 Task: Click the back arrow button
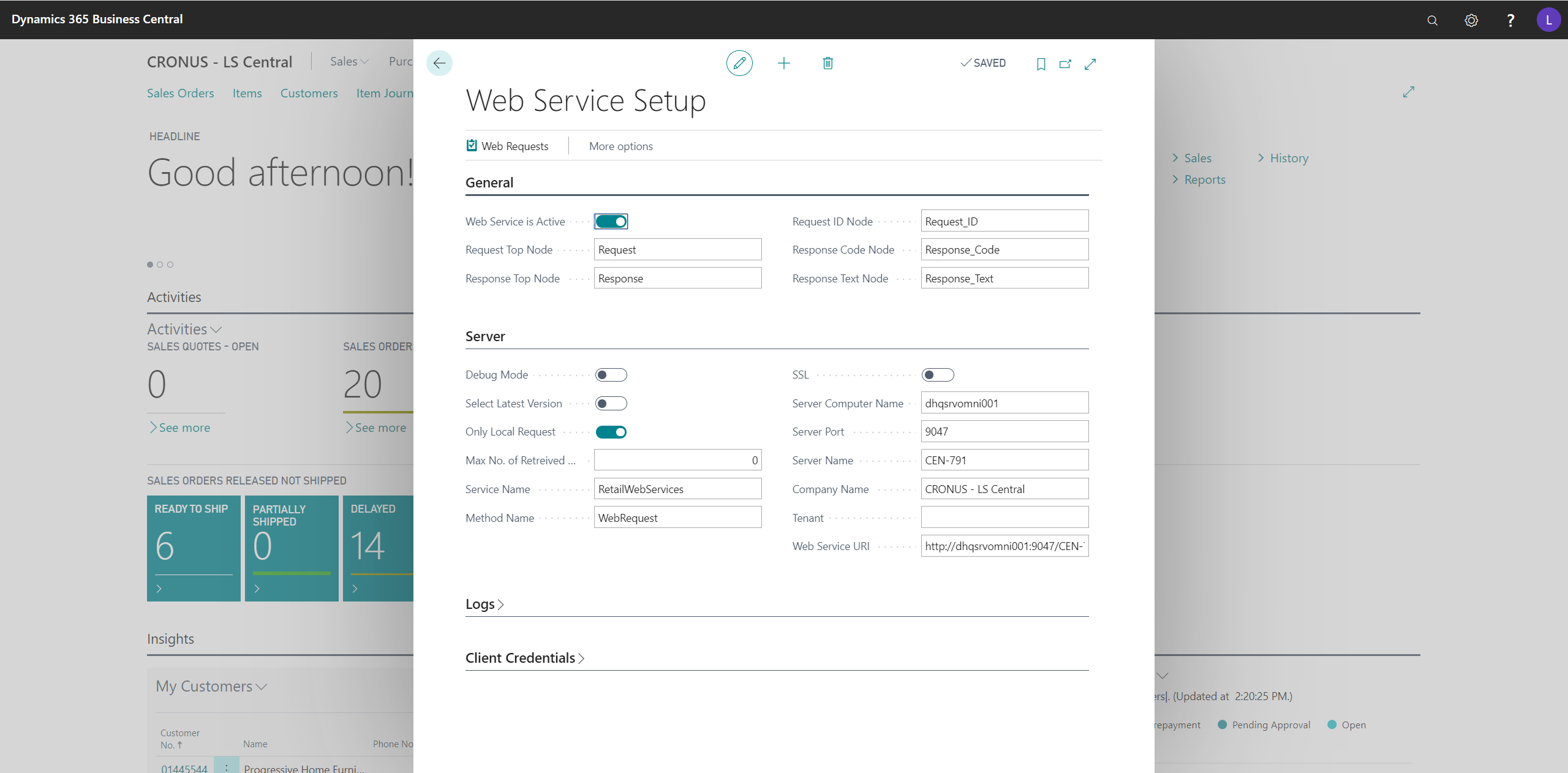439,63
